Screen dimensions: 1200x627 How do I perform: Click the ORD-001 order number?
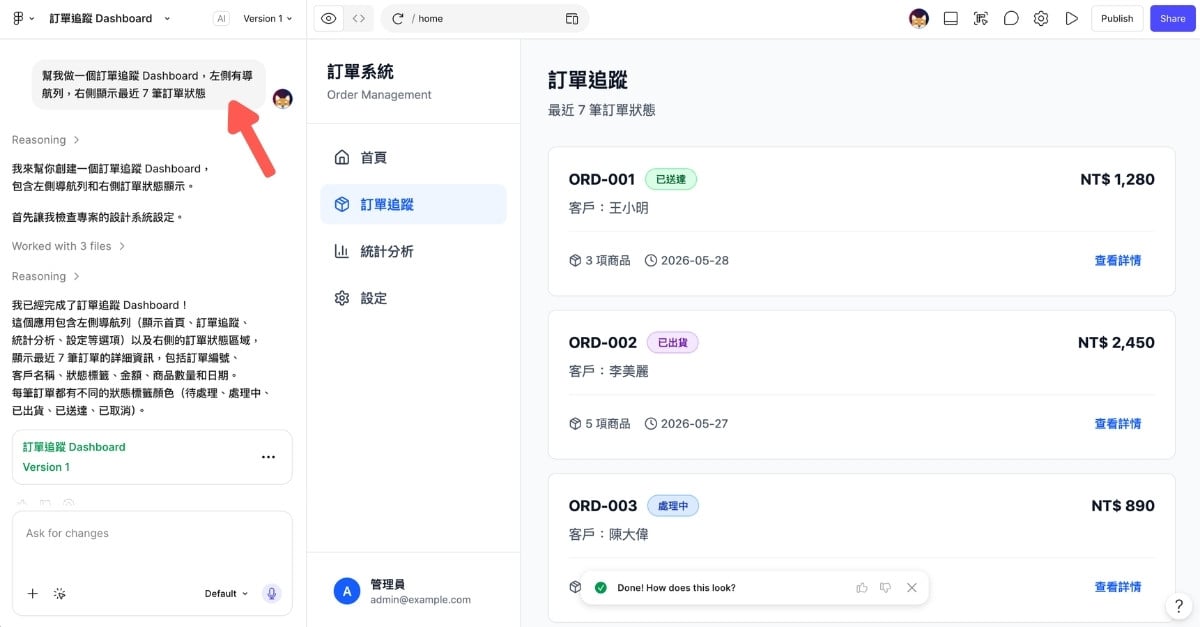coord(602,180)
